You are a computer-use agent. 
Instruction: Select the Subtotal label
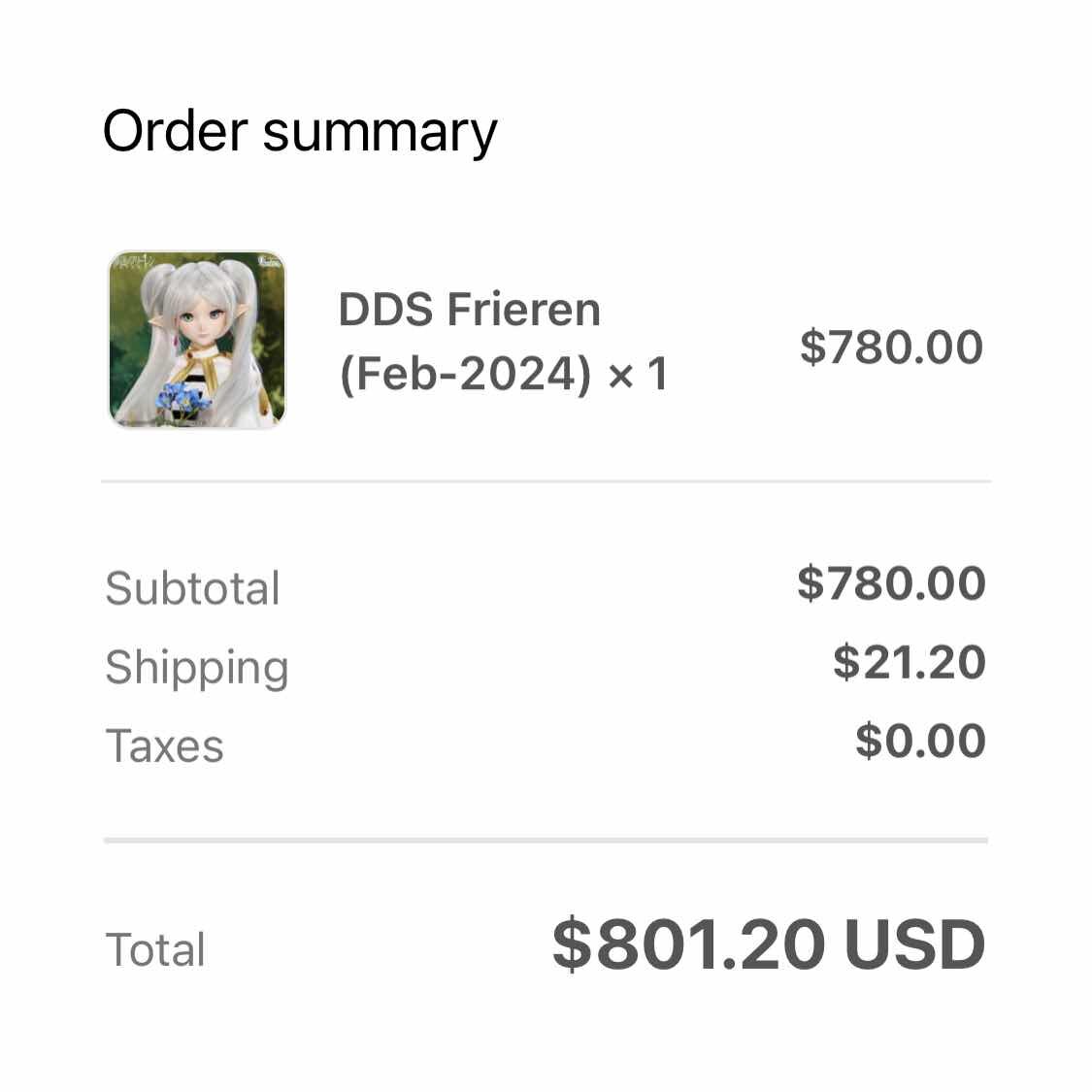point(193,588)
